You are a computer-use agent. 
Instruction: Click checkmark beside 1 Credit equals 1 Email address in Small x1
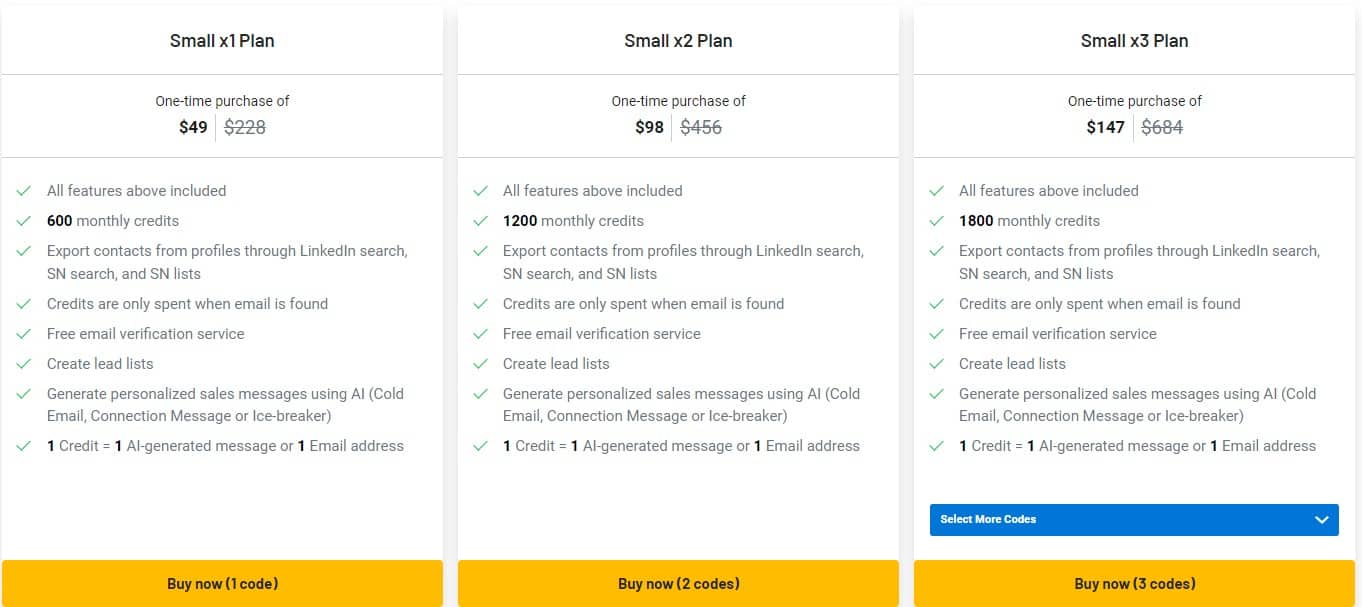[x=24, y=445]
